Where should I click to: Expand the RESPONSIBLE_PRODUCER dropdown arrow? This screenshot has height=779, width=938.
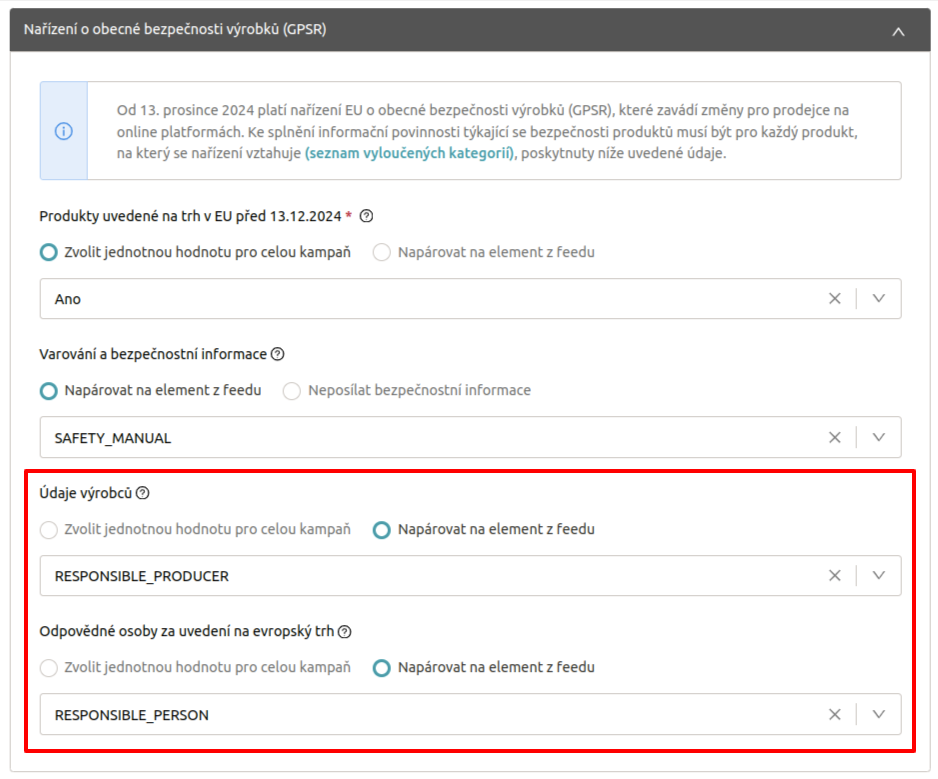pos(878,576)
